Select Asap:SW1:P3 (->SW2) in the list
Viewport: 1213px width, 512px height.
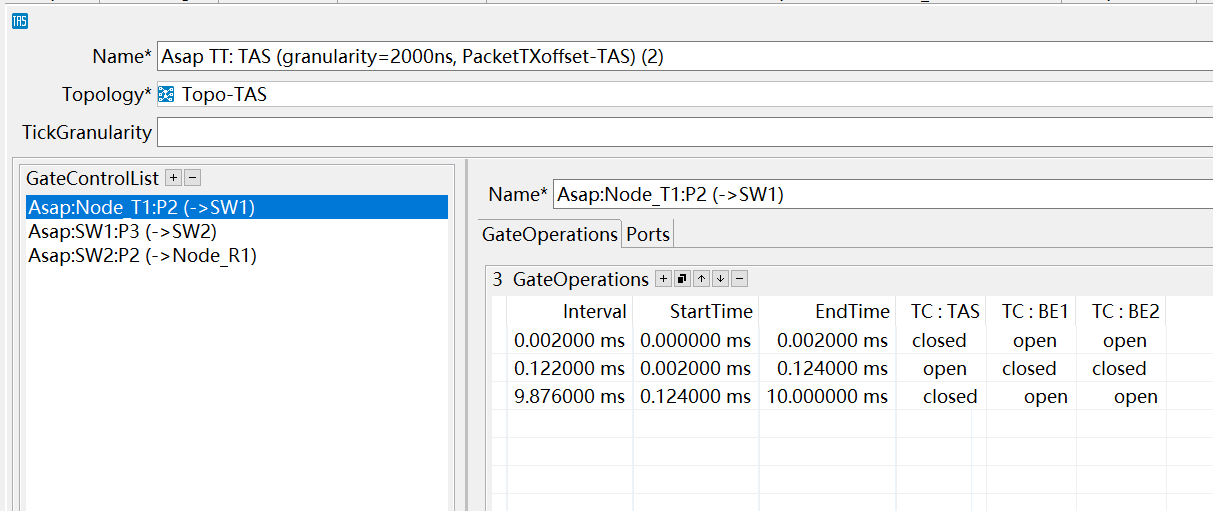(x=122, y=232)
